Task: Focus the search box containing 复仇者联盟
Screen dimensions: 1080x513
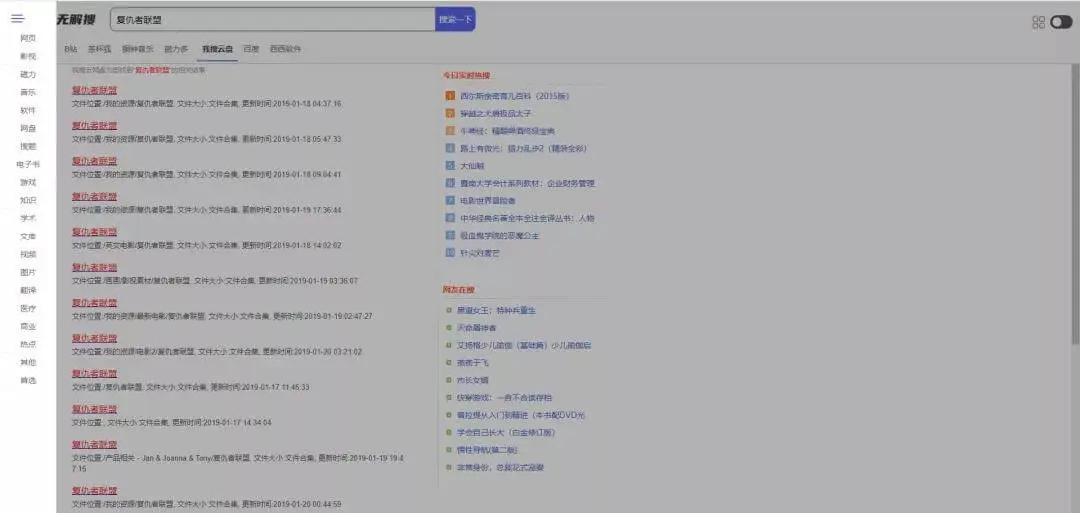Action: tap(273, 19)
